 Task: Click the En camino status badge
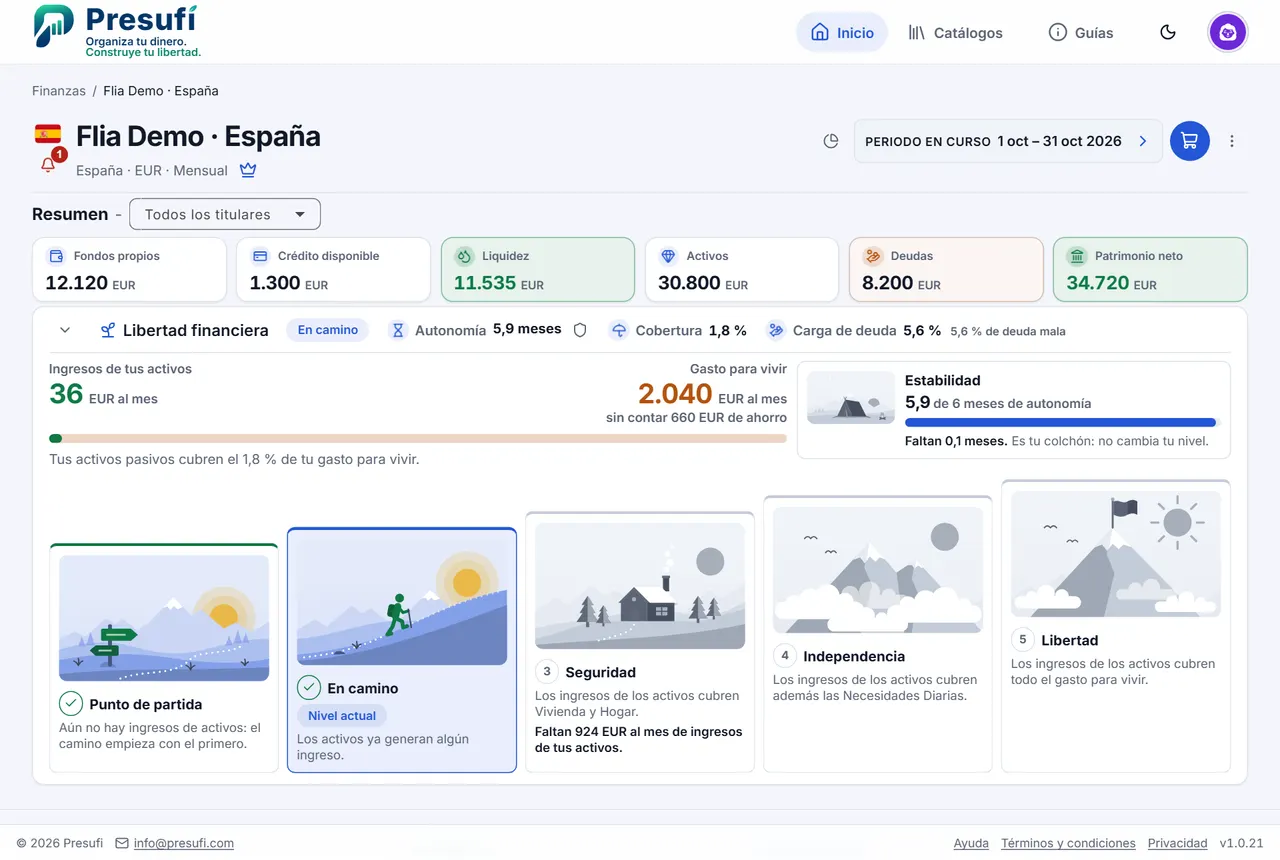pyautogui.click(x=328, y=330)
